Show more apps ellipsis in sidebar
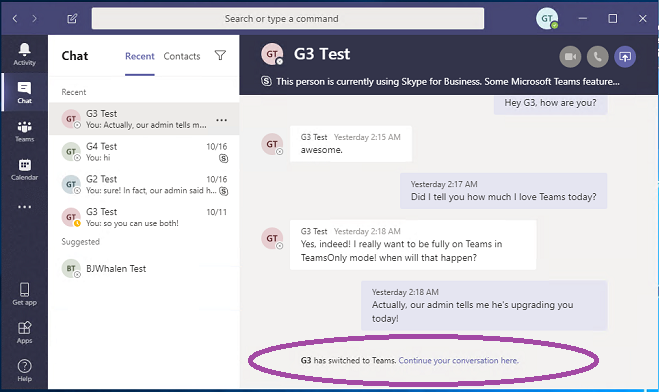 click(x=24, y=207)
